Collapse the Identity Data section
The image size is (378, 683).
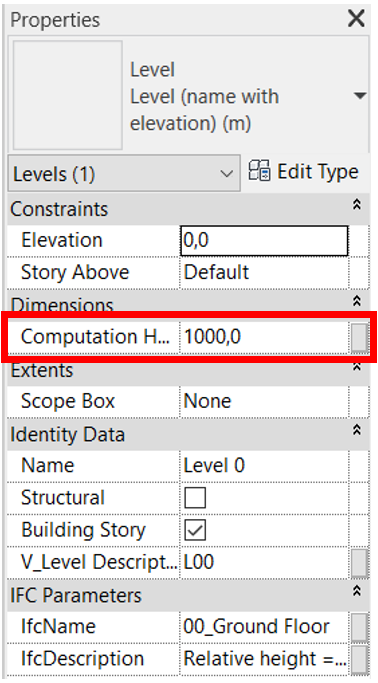click(357, 430)
